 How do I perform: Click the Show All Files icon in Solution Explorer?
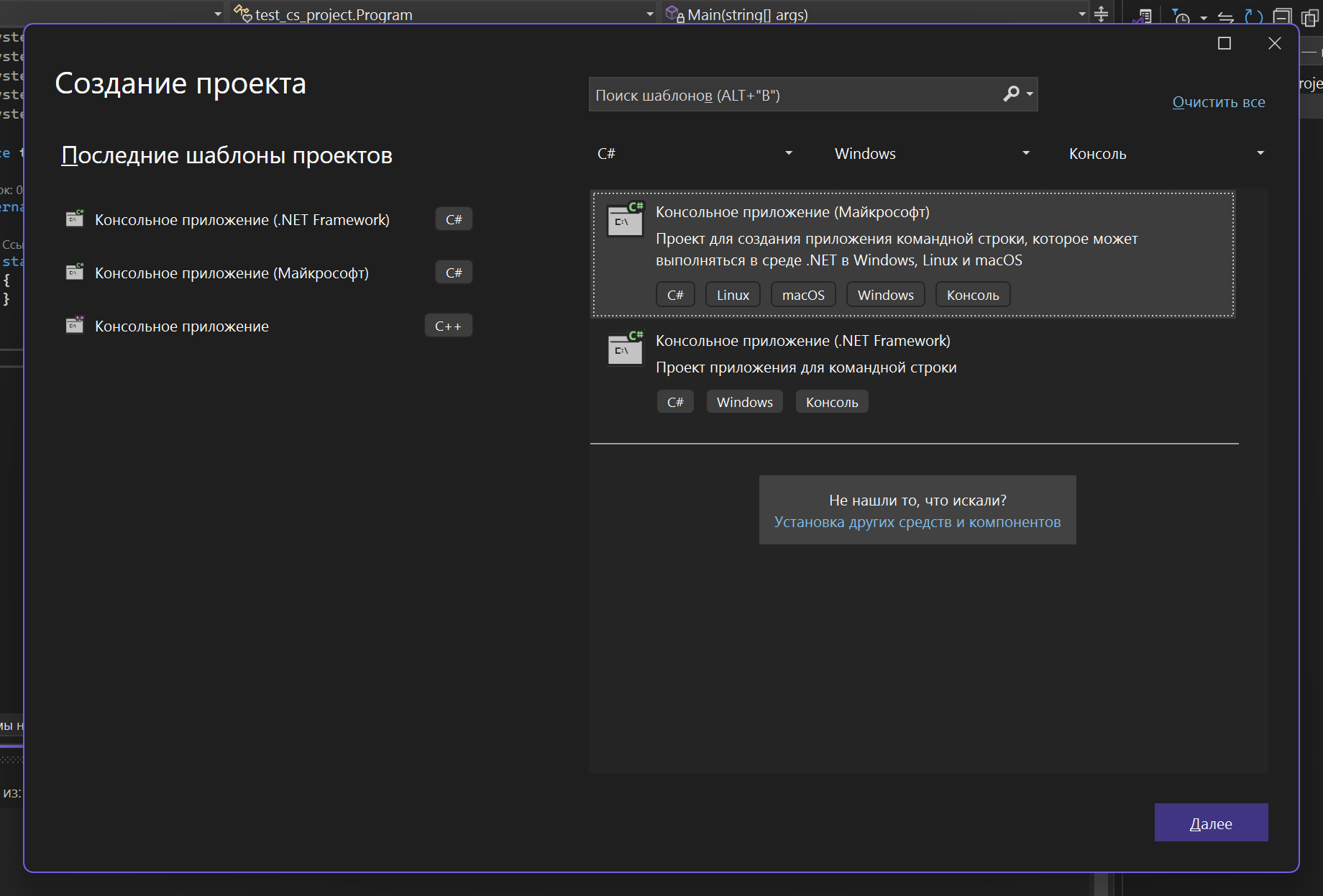[1309, 17]
